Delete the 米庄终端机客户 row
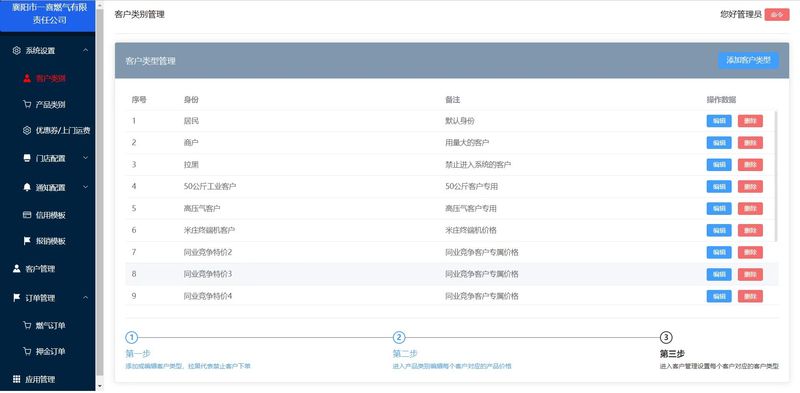 click(750, 230)
